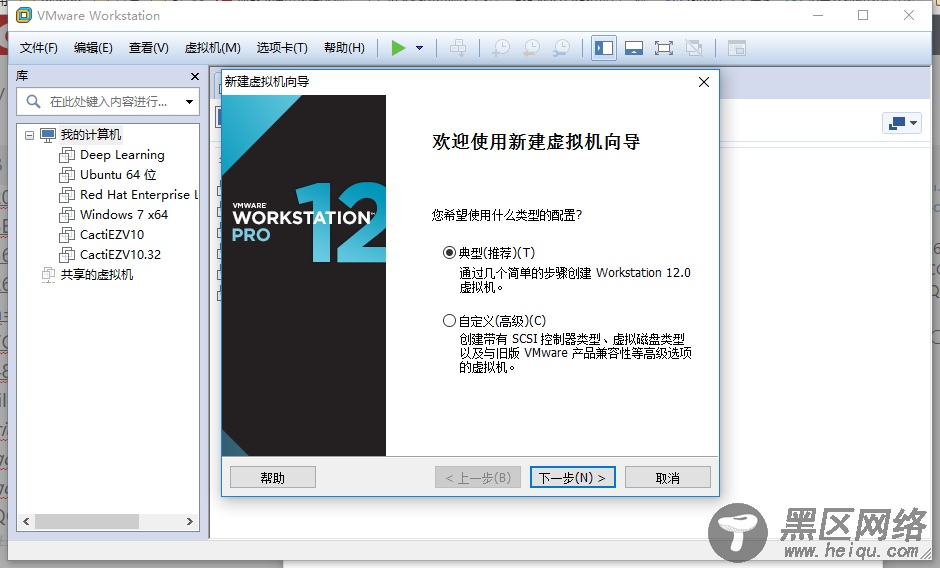The height and width of the screenshot is (568, 940).
Task: Maximize the VMware Workstation window
Action: pyautogui.click(x=863, y=15)
